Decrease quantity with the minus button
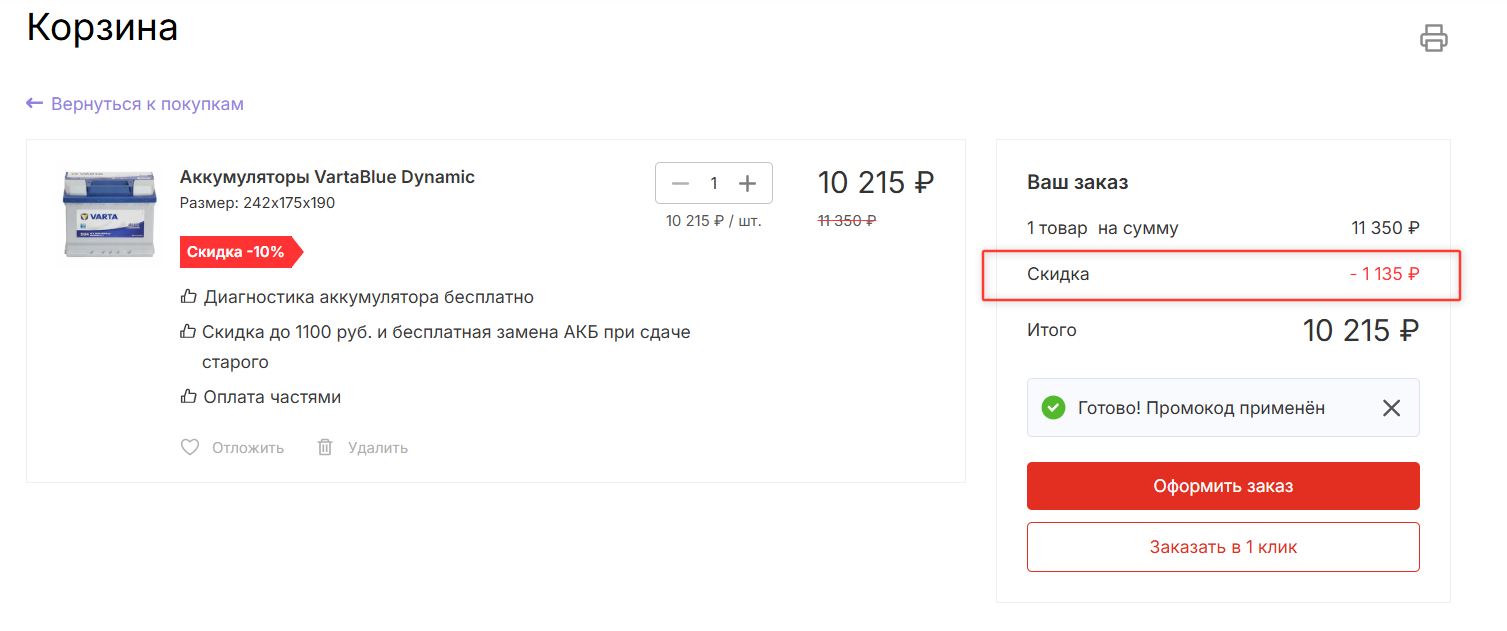The width and height of the screenshot is (1507, 631). click(681, 183)
